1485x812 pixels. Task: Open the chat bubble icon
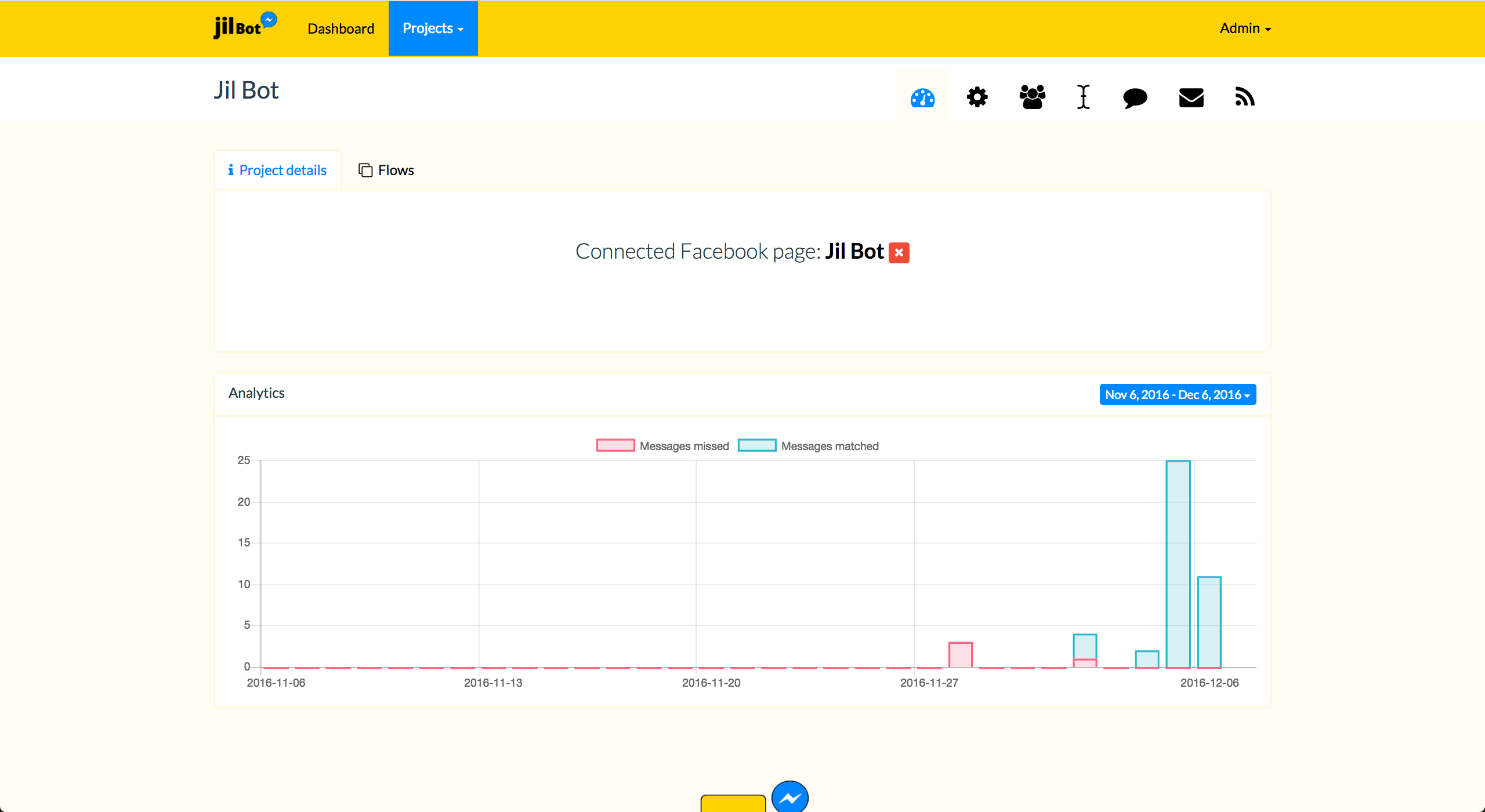[x=1135, y=97]
